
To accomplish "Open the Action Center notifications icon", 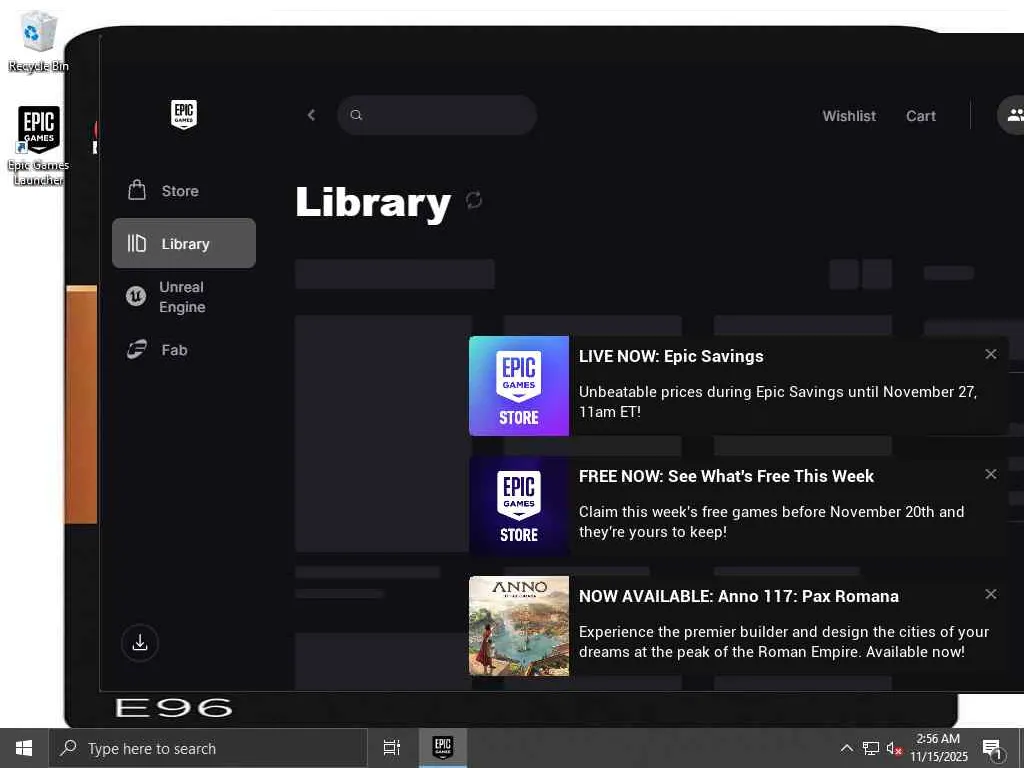I will [991, 748].
